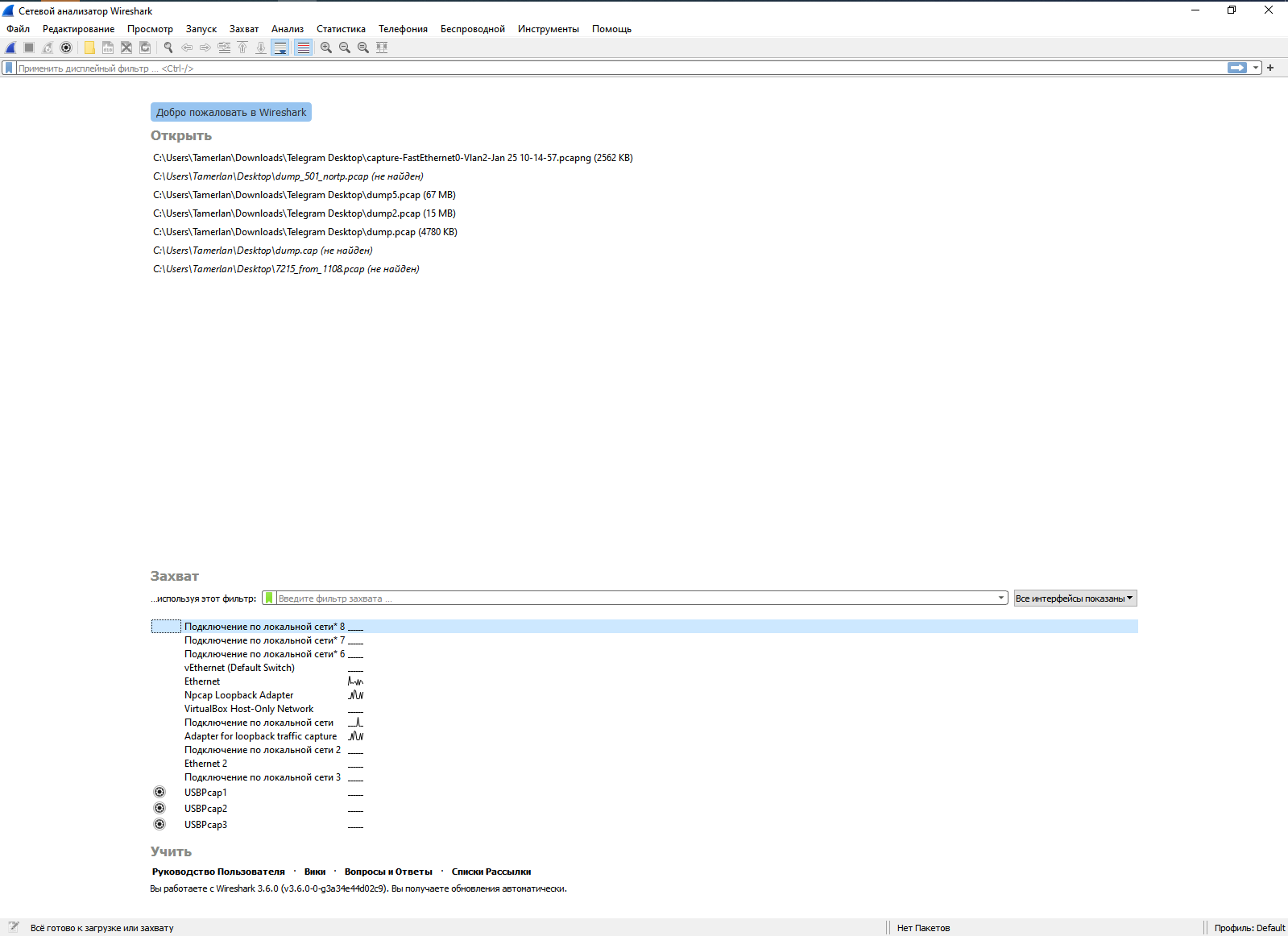Open the Все интерфейсы показаны dropdown
Image resolution: width=1288 pixels, height=936 pixels.
pyautogui.click(x=1075, y=598)
